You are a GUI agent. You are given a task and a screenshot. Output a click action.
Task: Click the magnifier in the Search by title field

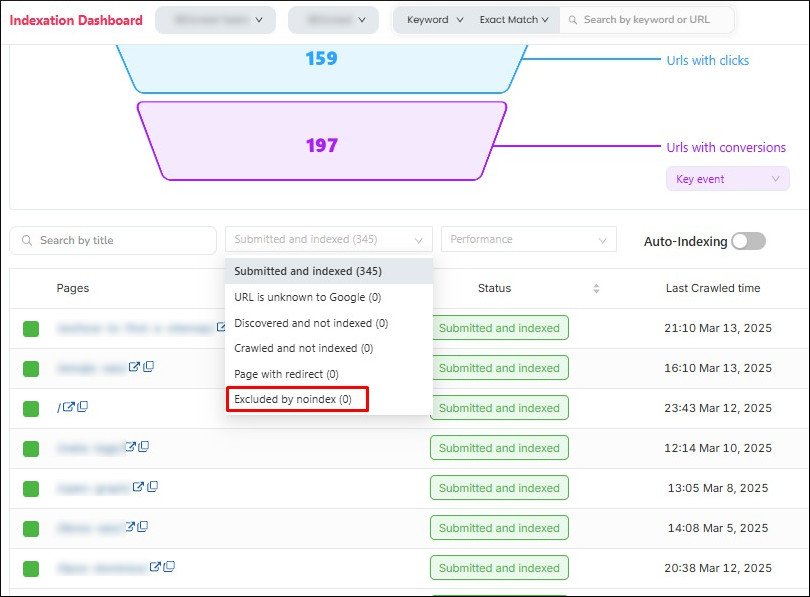(x=26, y=240)
